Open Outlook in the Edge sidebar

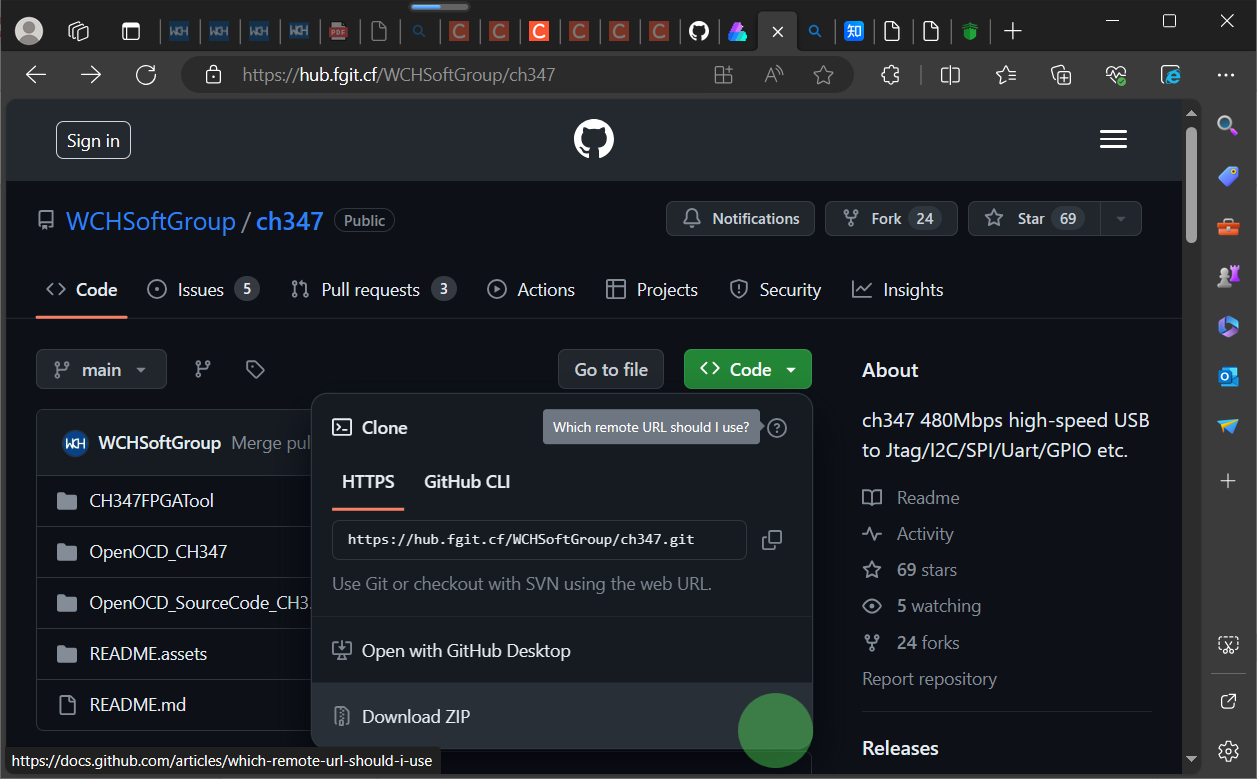coord(1228,376)
